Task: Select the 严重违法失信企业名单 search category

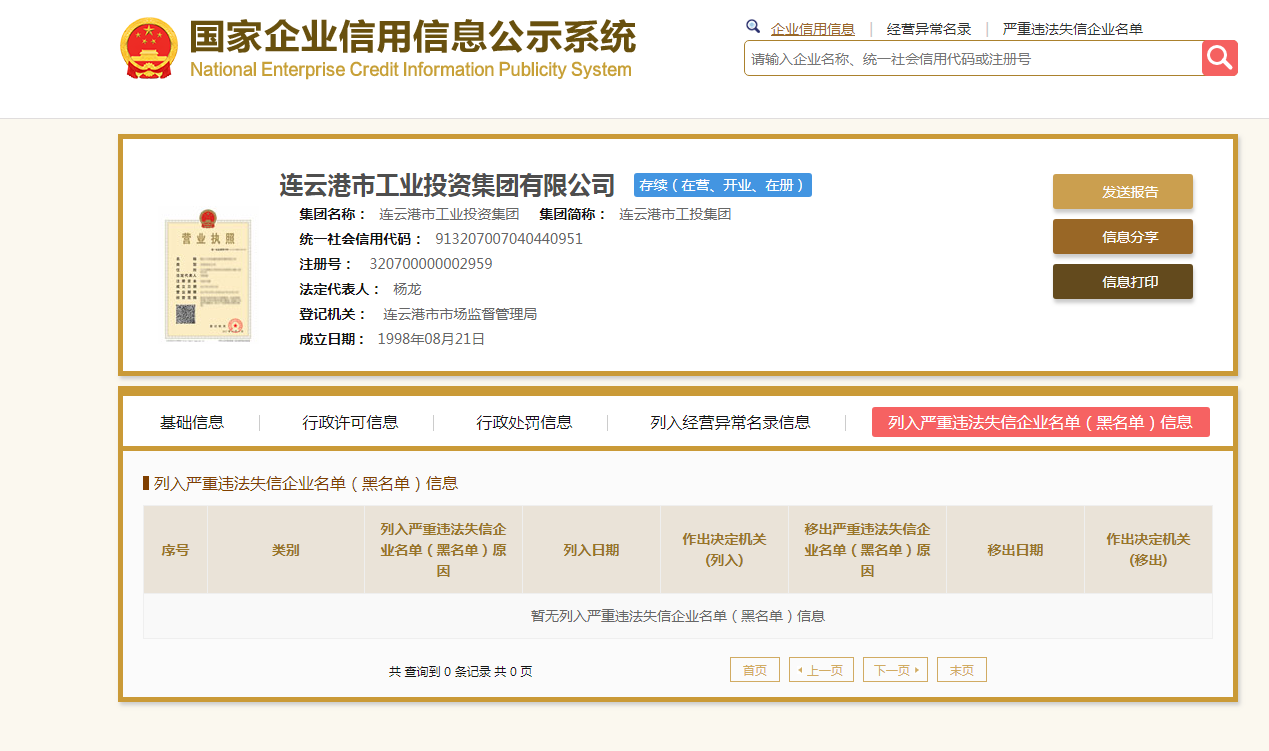Action: coord(1072,29)
